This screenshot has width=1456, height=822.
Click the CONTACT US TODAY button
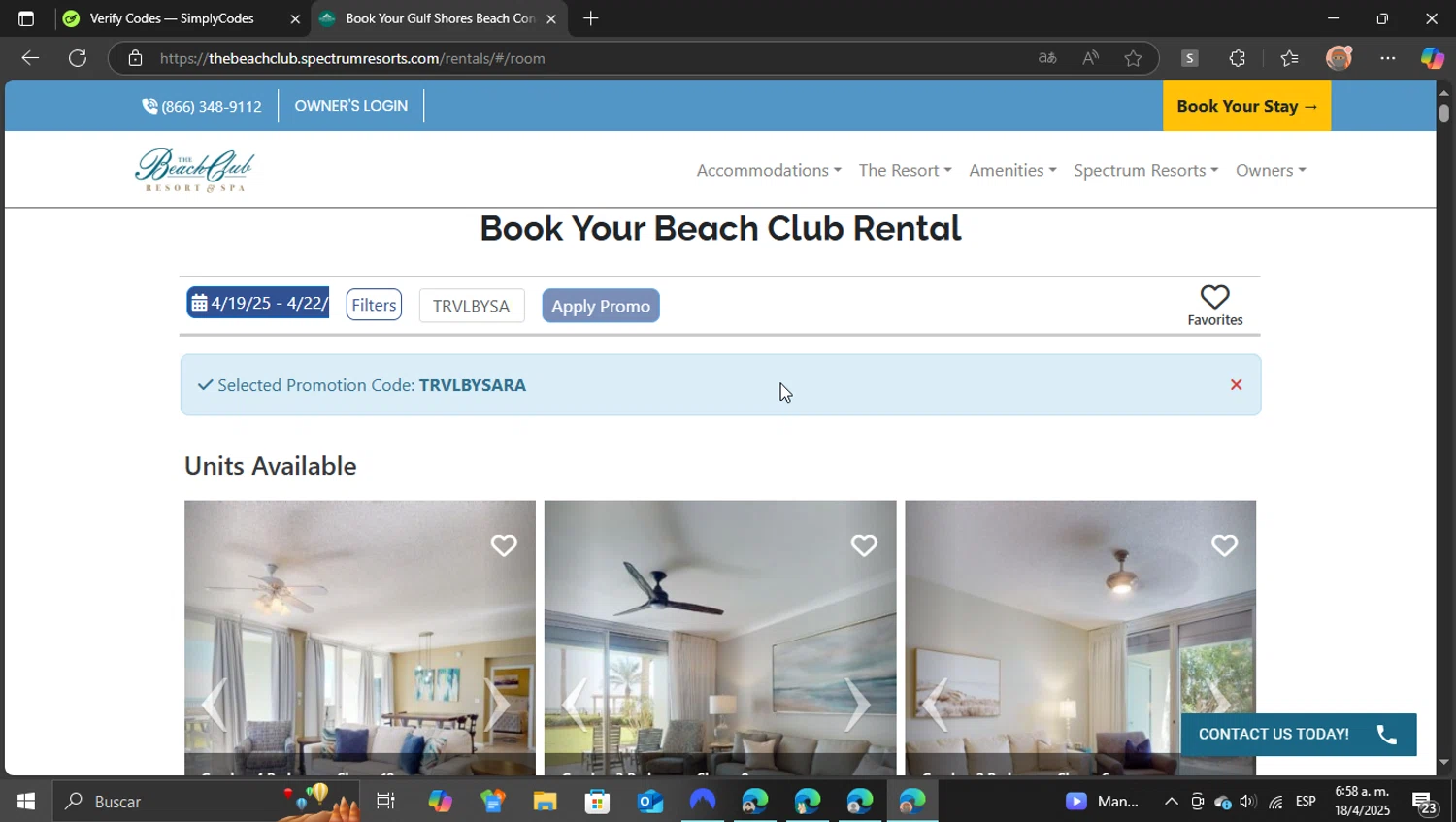pos(1298,735)
